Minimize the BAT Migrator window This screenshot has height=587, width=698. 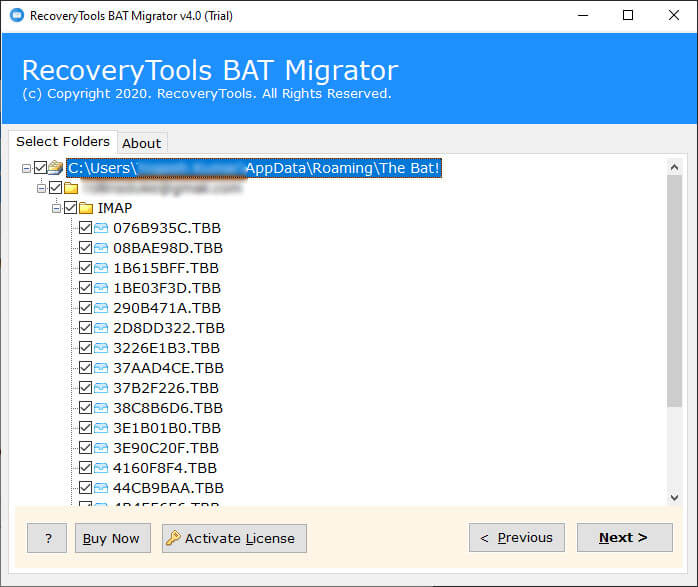click(583, 16)
